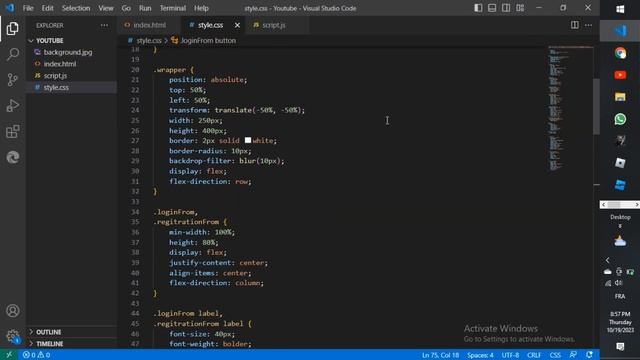The height and width of the screenshot is (360, 640).
Task: Open the Edge browser tools icon
Action: click(x=13, y=157)
